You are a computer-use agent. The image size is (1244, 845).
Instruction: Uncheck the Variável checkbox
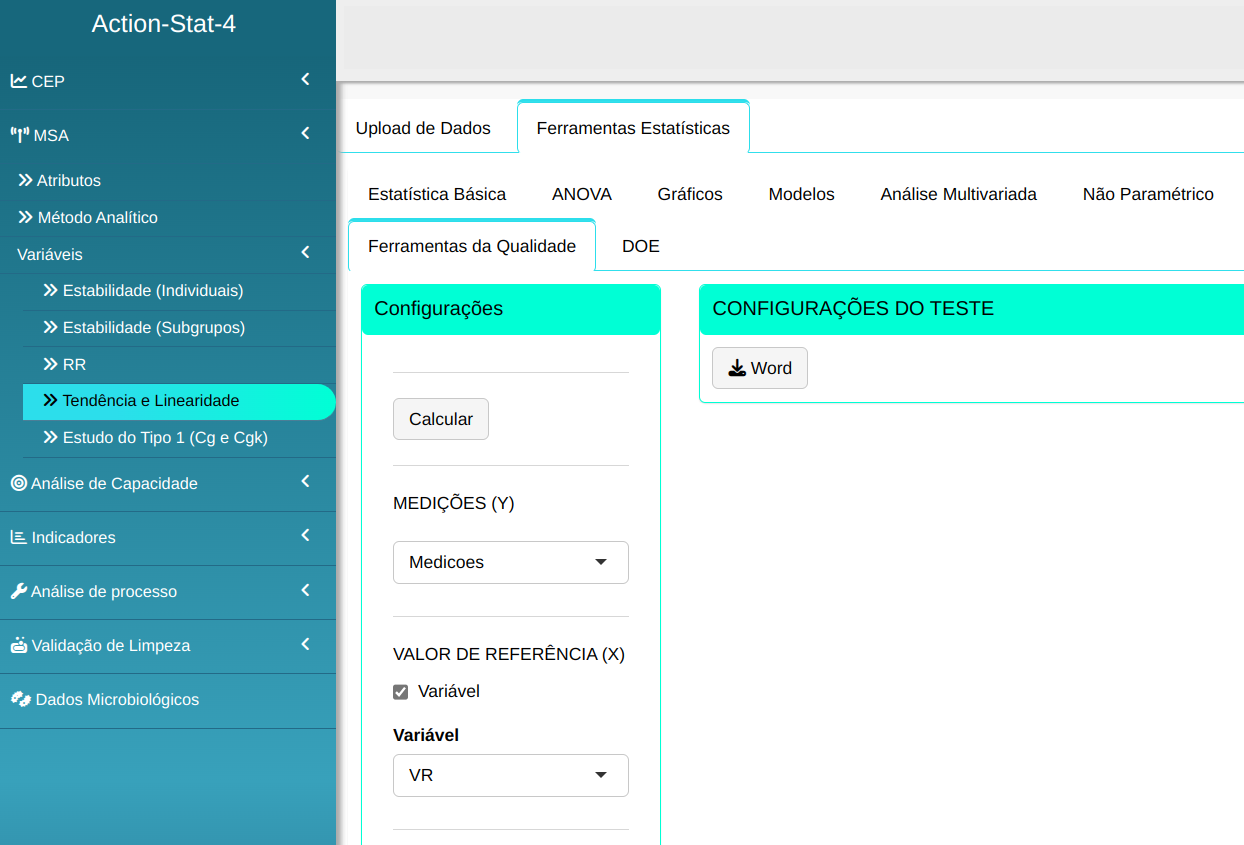pyautogui.click(x=401, y=692)
